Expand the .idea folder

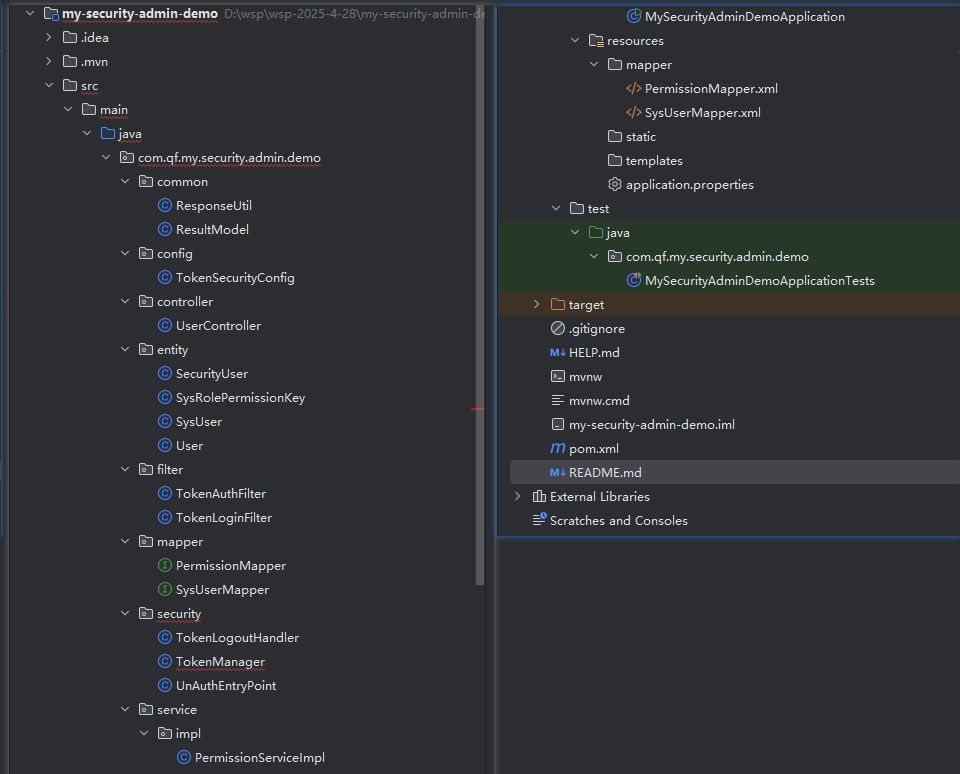[x=48, y=37]
